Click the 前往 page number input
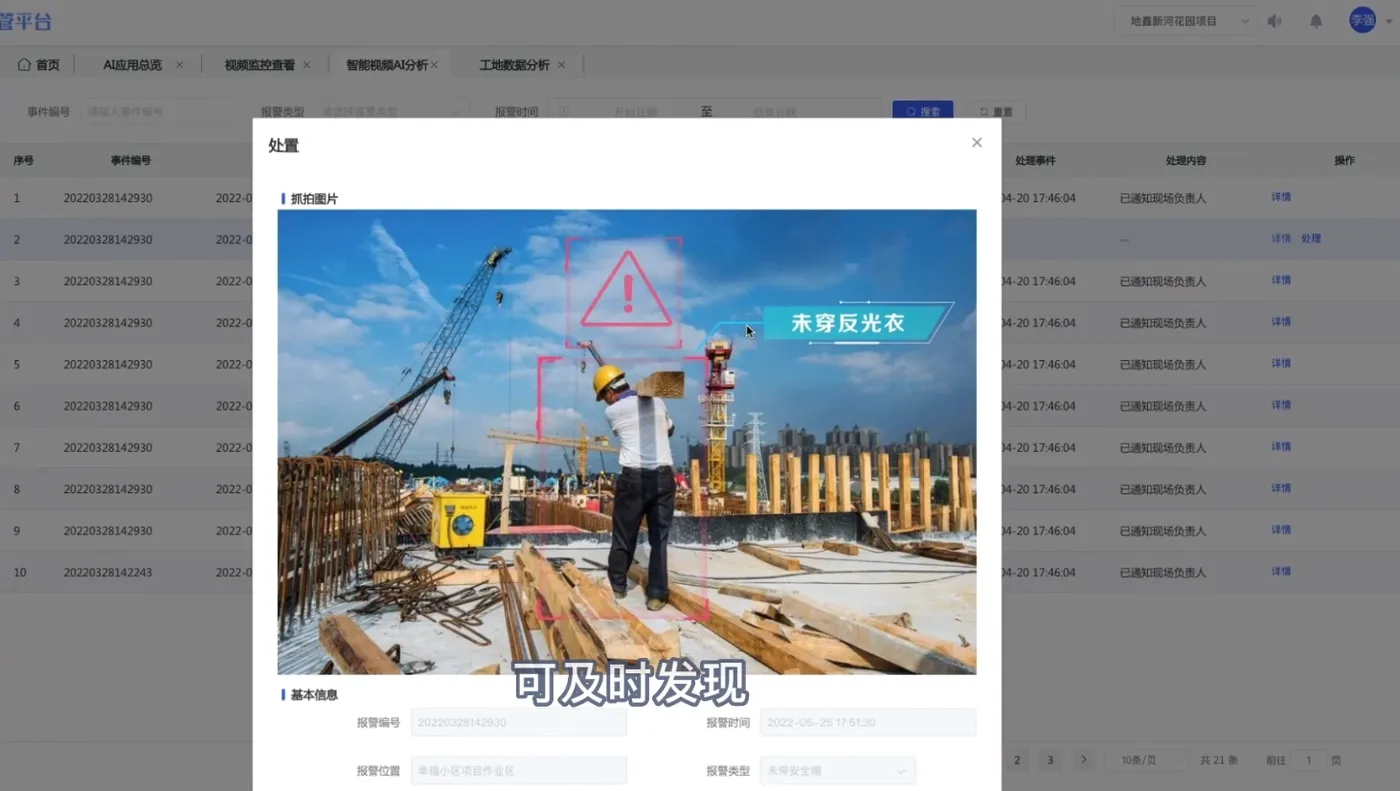This screenshot has height=791, width=1400. [x=1310, y=760]
